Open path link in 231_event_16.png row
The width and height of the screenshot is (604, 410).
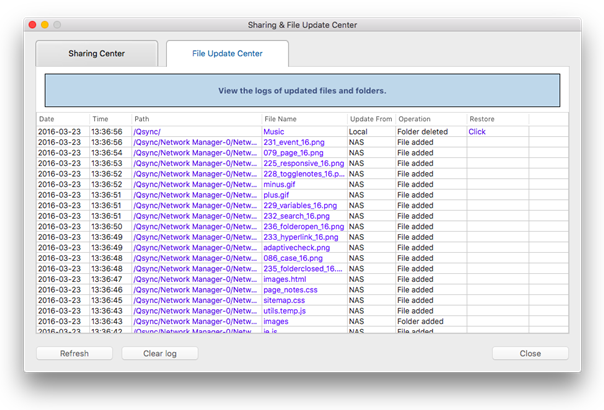click(x=195, y=142)
